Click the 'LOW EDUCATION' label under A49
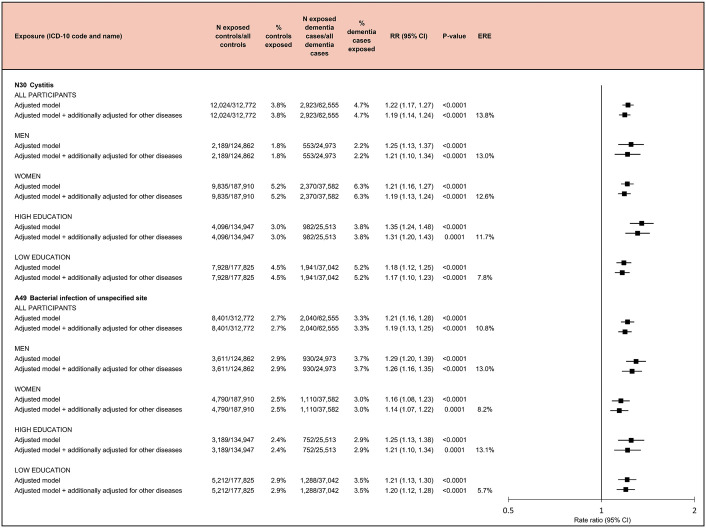The image size is (706, 528). pos(42,470)
